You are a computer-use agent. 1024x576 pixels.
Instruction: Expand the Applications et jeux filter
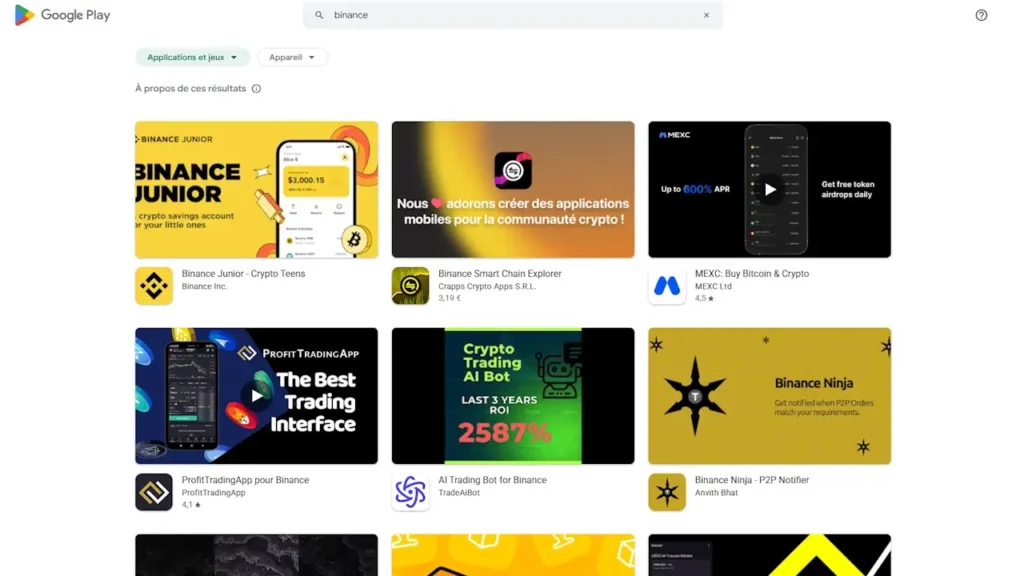coord(192,57)
